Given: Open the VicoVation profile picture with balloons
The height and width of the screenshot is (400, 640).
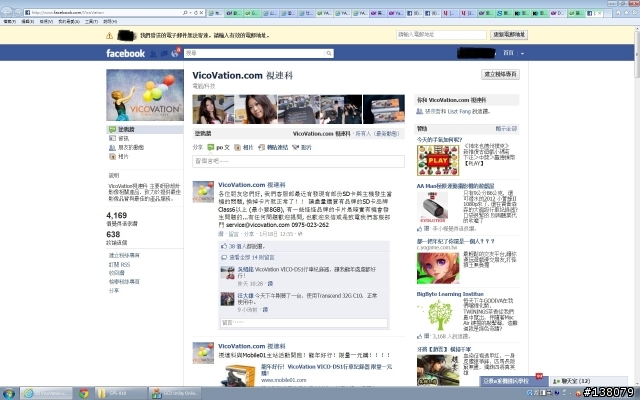Looking at the screenshot, I should tap(145, 95).
